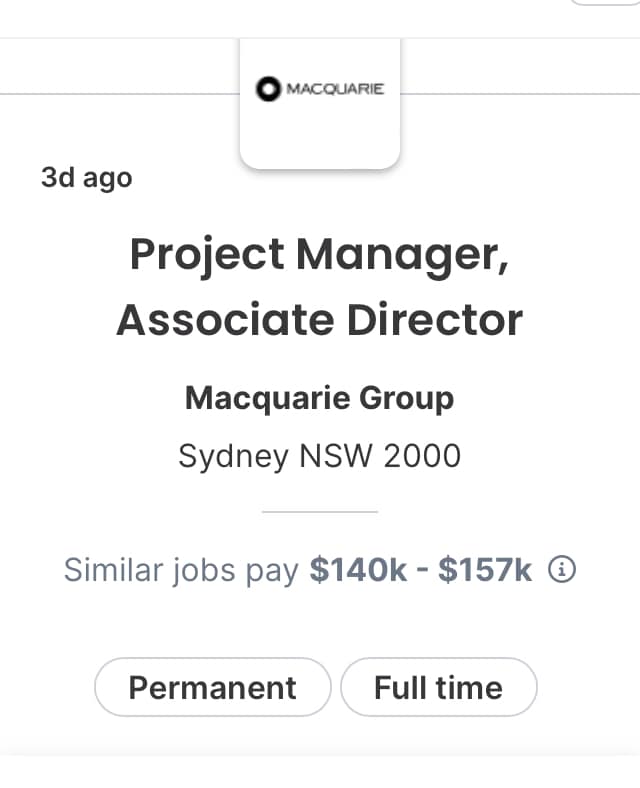Click the "2000" postcode in location
This screenshot has width=640, height=788.
tap(421, 456)
